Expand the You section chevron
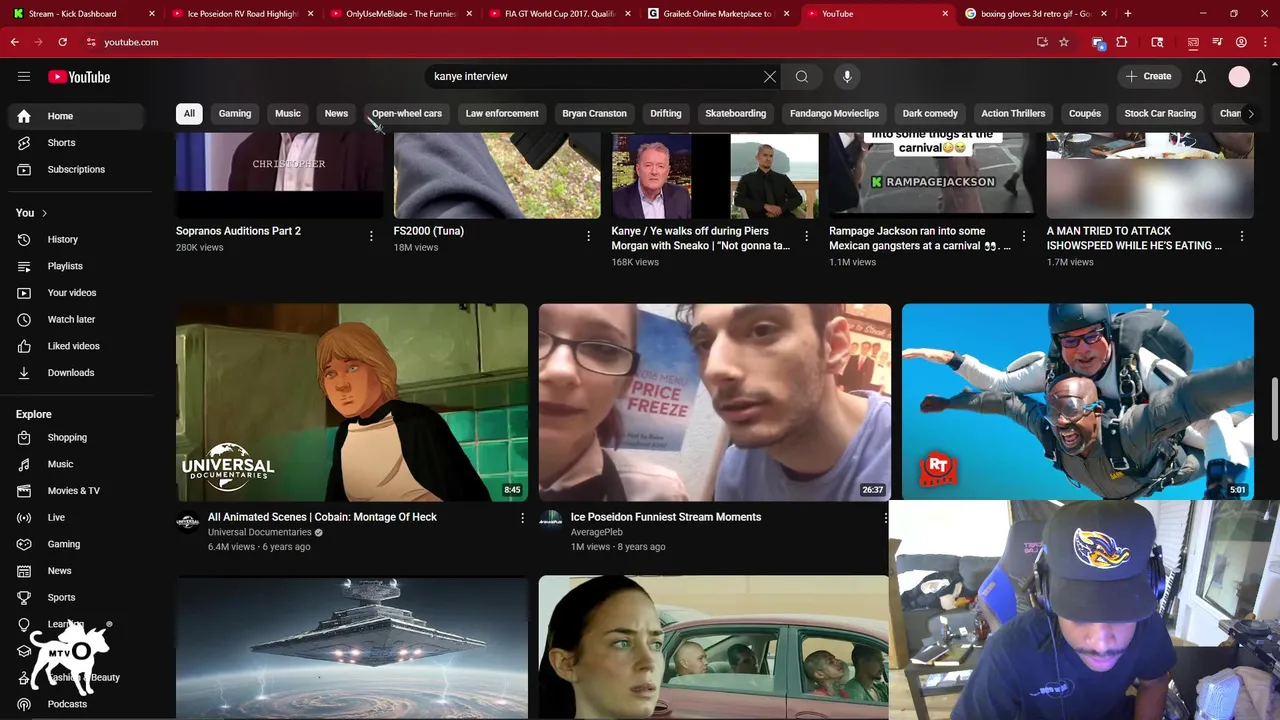 [44, 213]
